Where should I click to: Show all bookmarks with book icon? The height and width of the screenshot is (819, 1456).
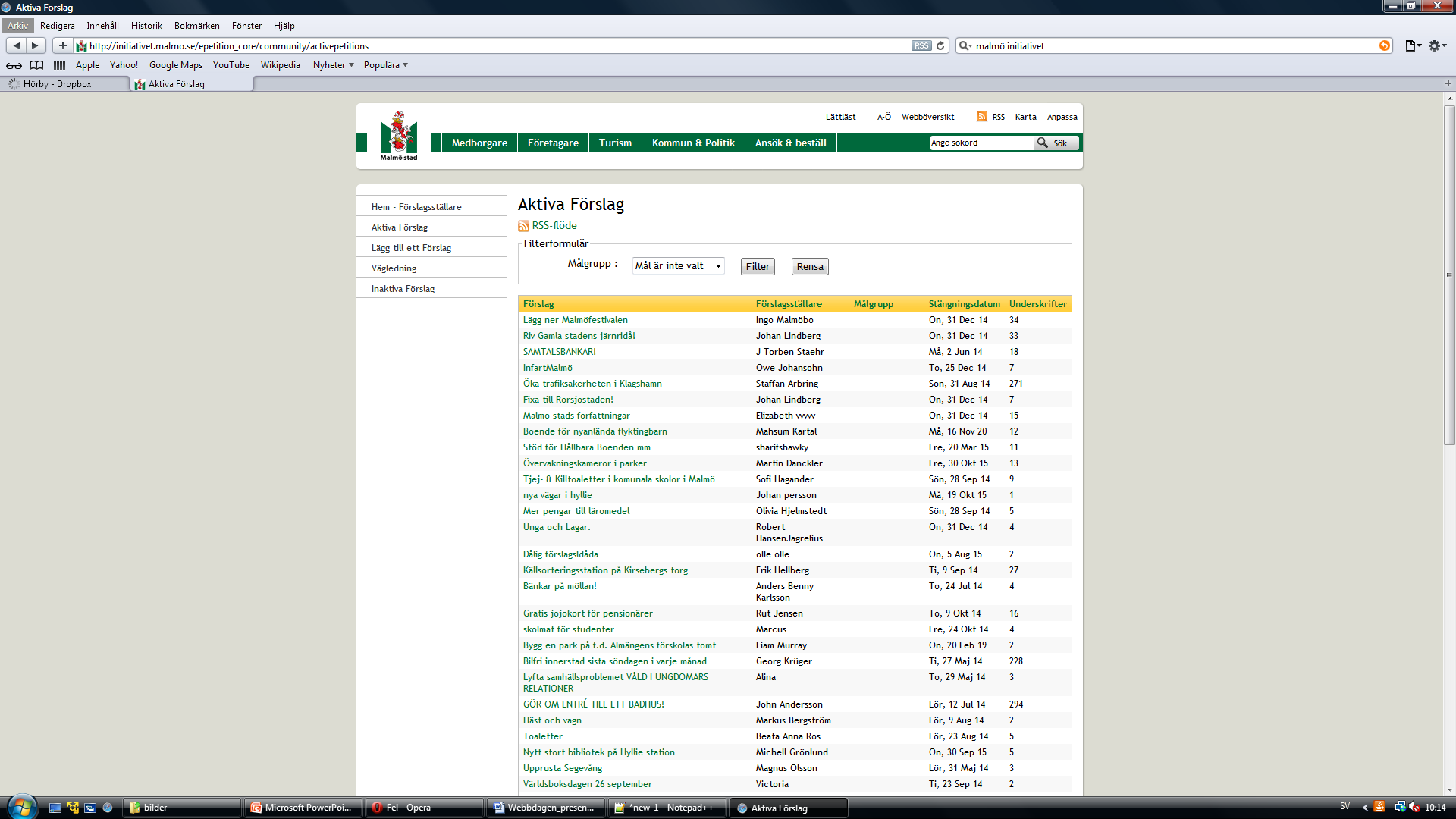[x=36, y=65]
